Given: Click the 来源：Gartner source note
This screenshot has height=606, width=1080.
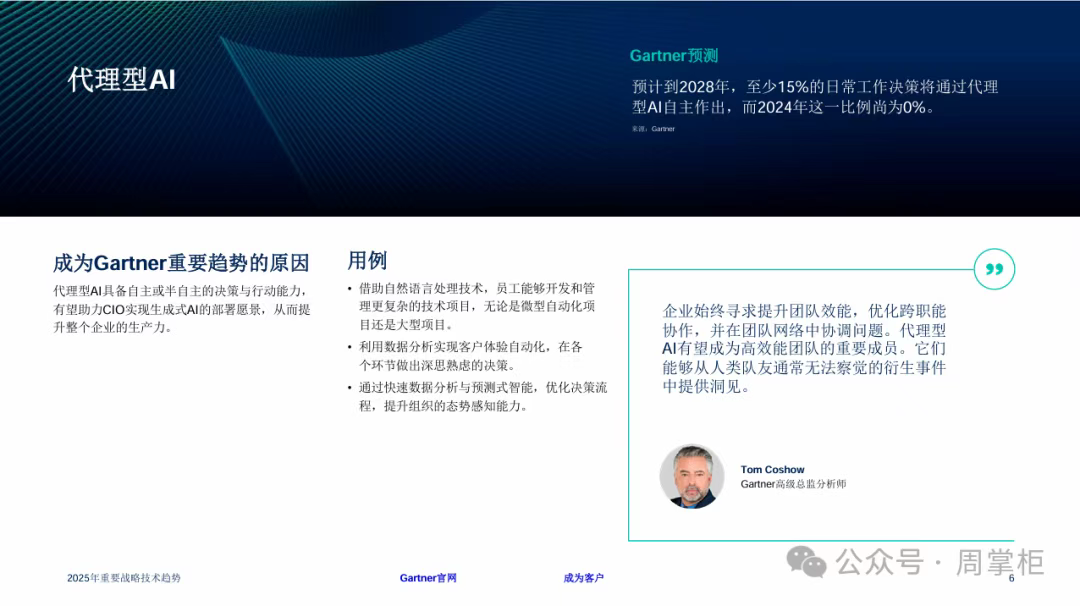Looking at the screenshot, I should (653, 129).
